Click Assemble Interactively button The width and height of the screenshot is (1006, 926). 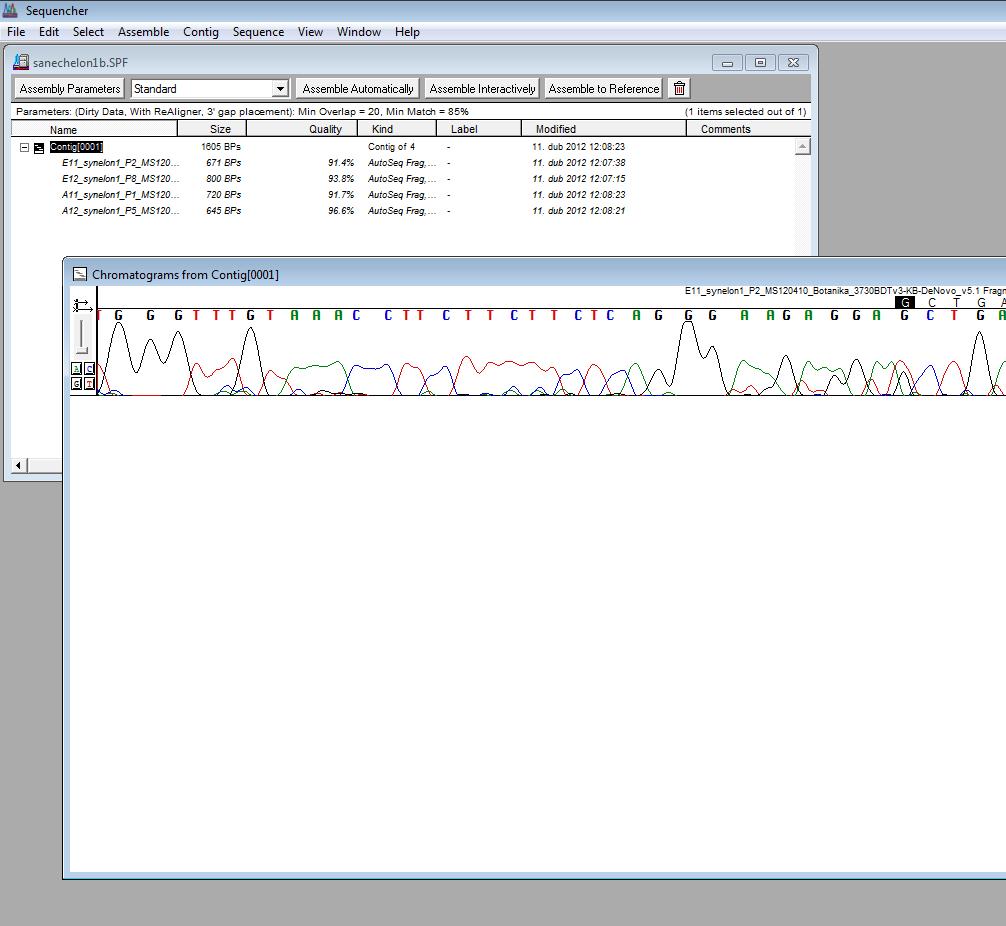482,89
